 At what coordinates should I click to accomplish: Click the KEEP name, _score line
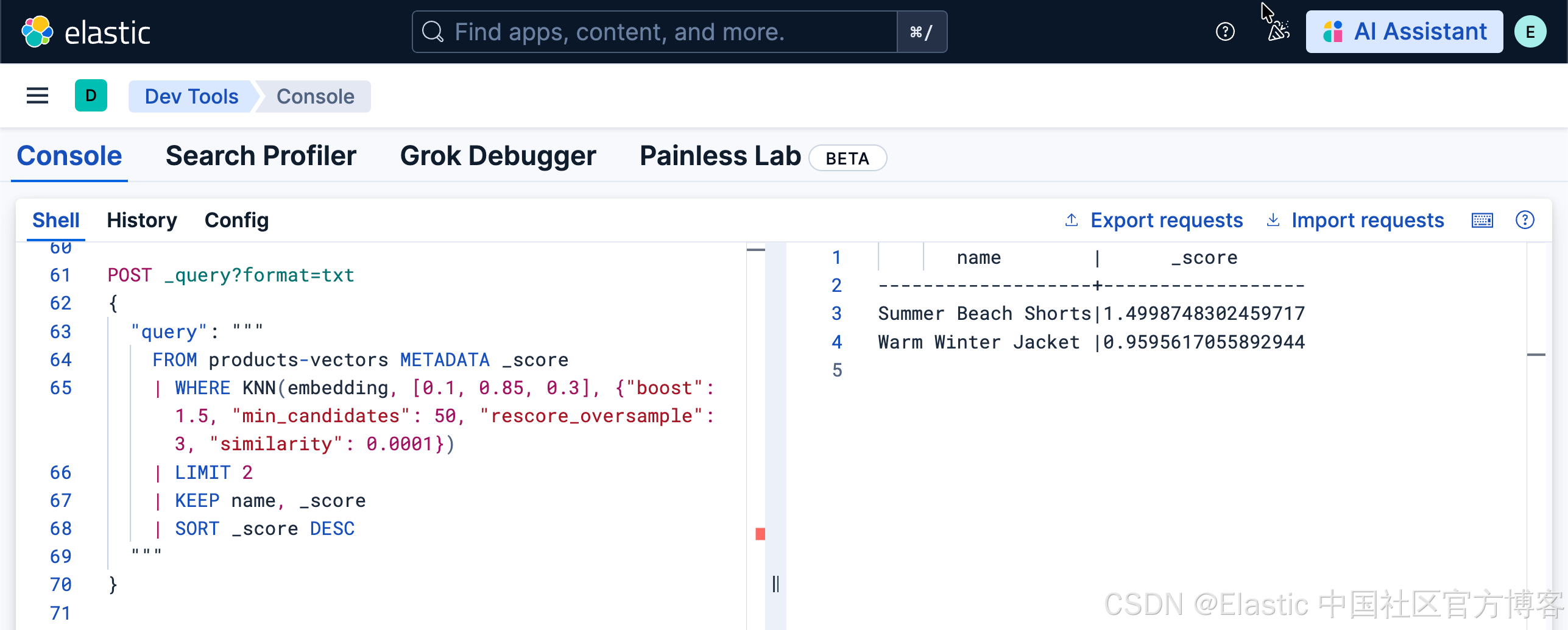pyautogui.click(x=260, y=500)
